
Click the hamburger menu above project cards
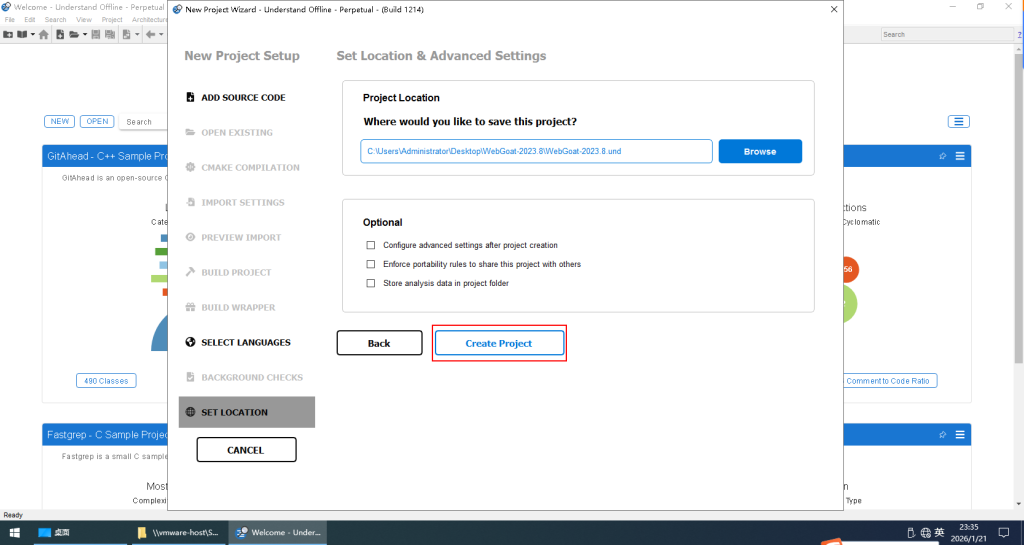pyautogui.click(x=959, y=122)
